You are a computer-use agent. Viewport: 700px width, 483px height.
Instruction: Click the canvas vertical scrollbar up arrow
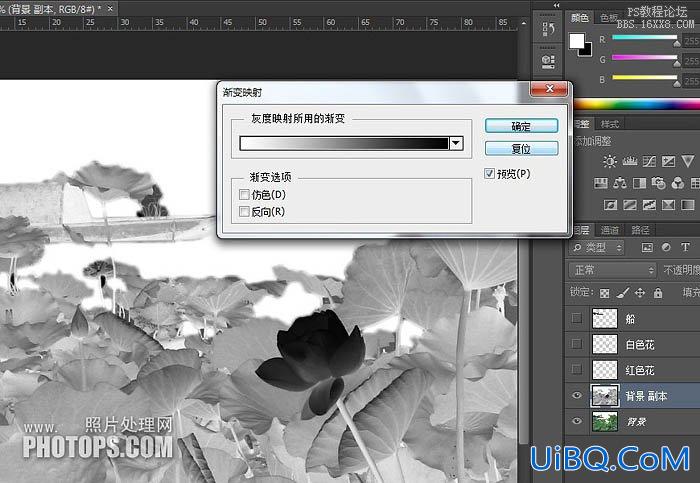point(524,23)
